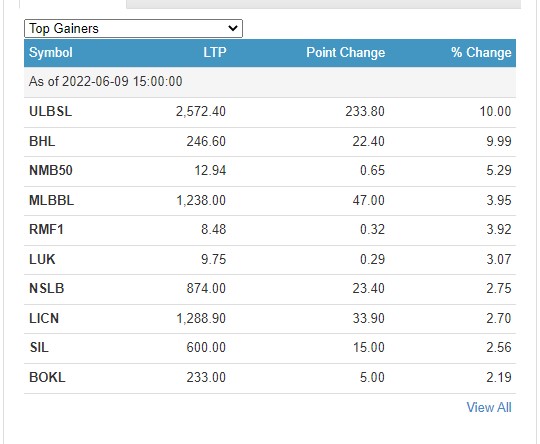Open the Top Gainers dropdown

click(x=133, y=28)
